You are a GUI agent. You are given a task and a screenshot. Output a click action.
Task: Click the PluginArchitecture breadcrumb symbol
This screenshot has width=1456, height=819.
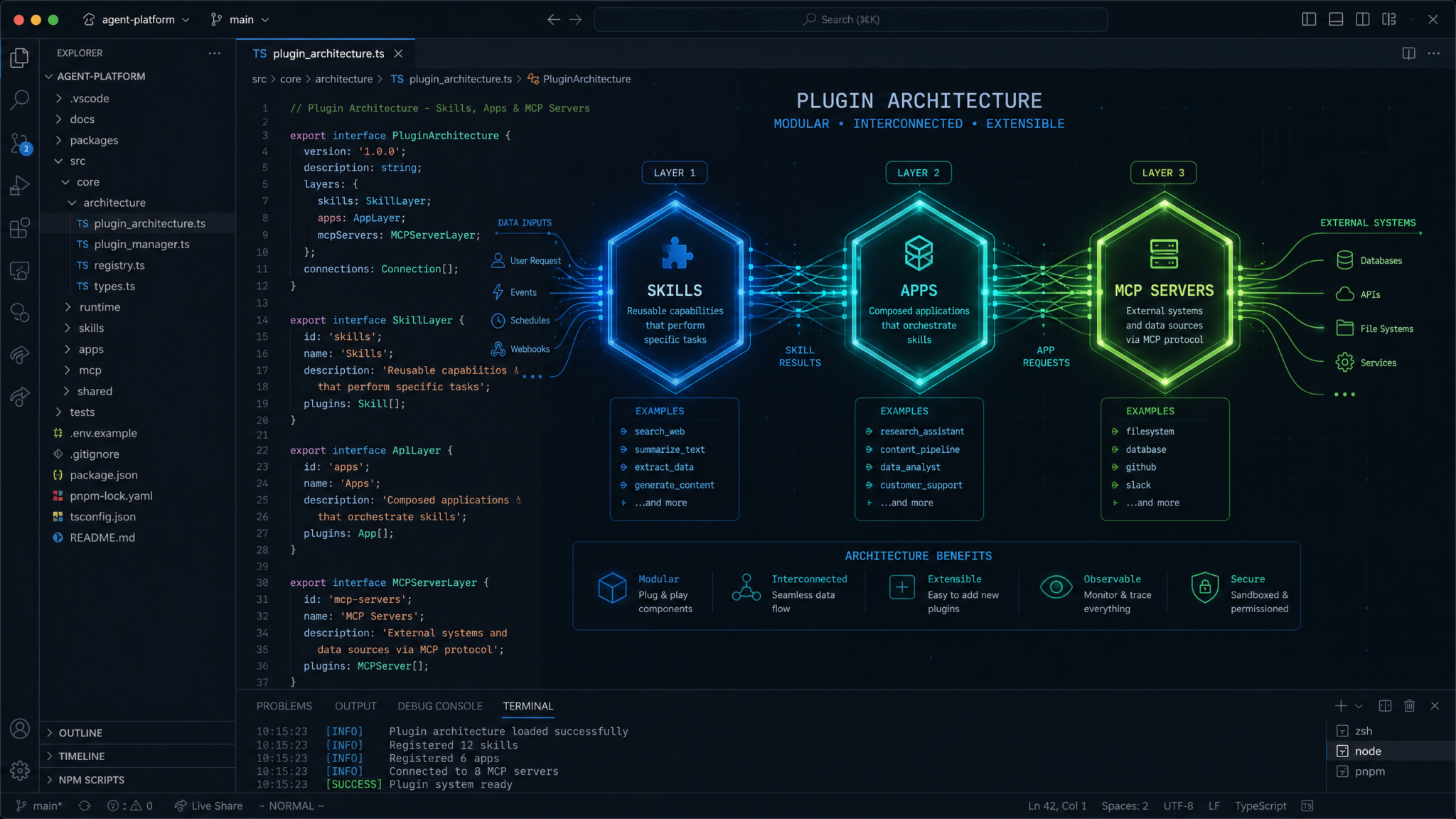[579, 79]
